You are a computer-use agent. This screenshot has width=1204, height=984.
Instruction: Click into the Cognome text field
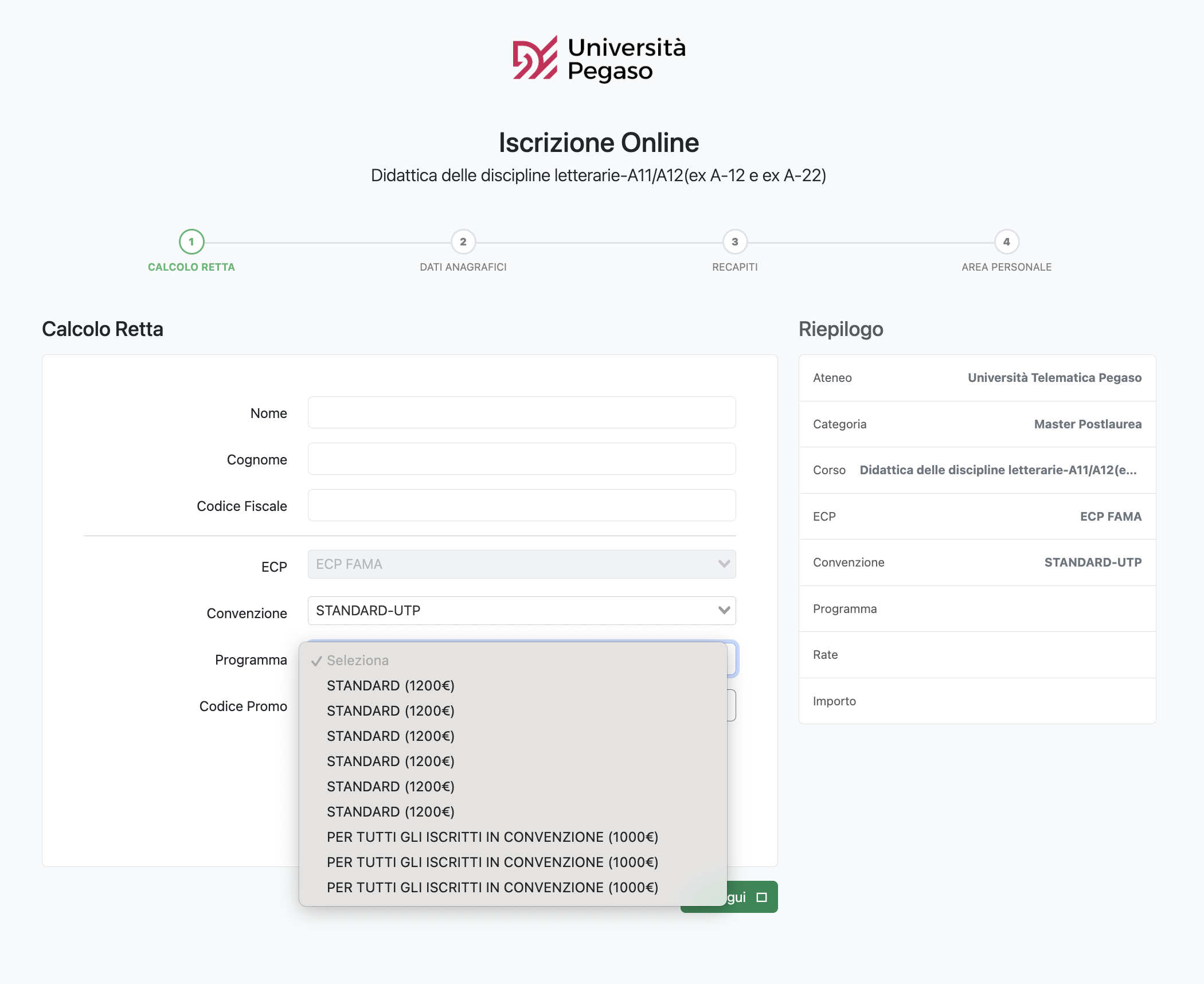point(521,459)
